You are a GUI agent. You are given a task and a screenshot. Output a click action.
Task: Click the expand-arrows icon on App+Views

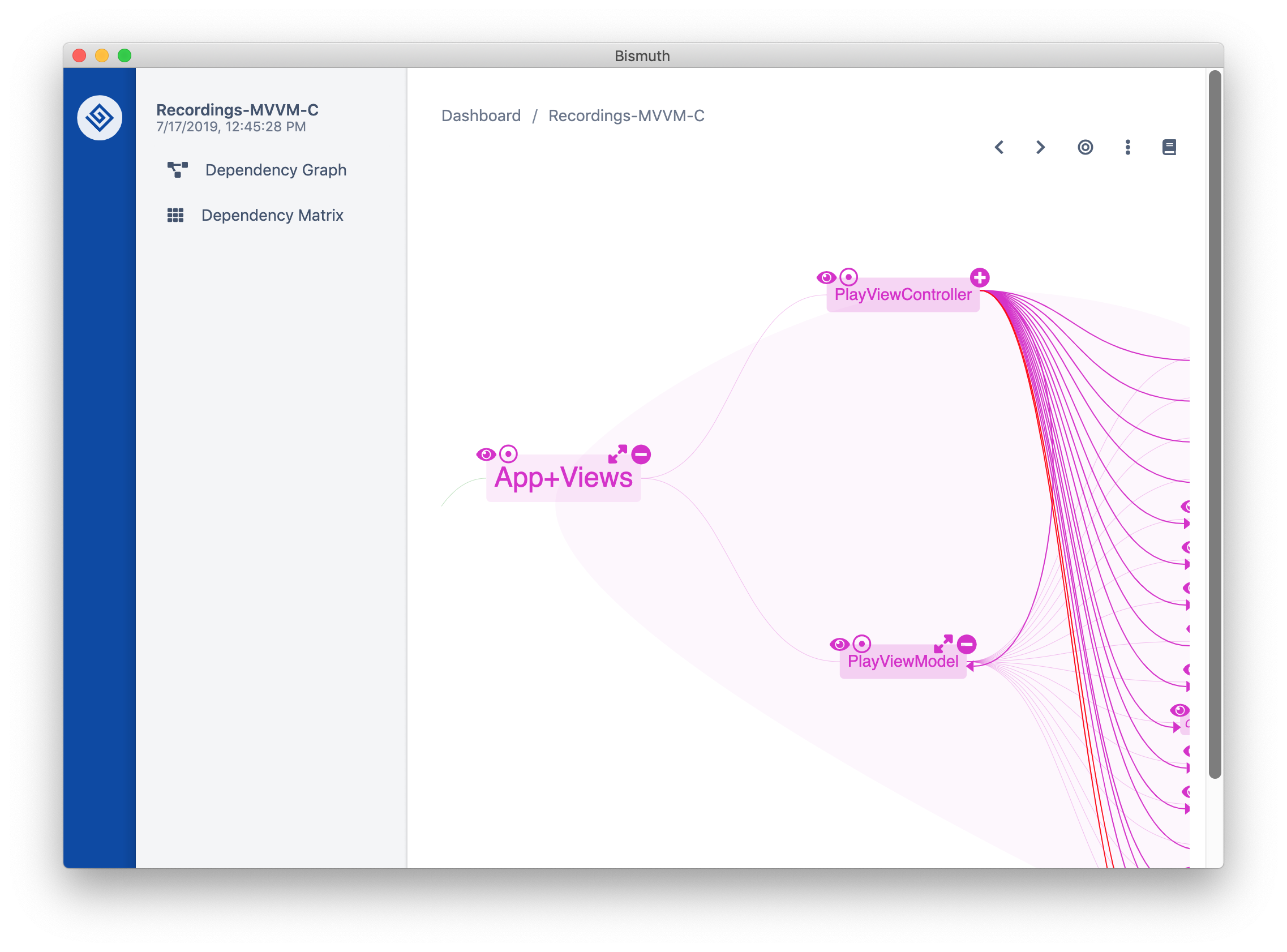click(617, 454)
